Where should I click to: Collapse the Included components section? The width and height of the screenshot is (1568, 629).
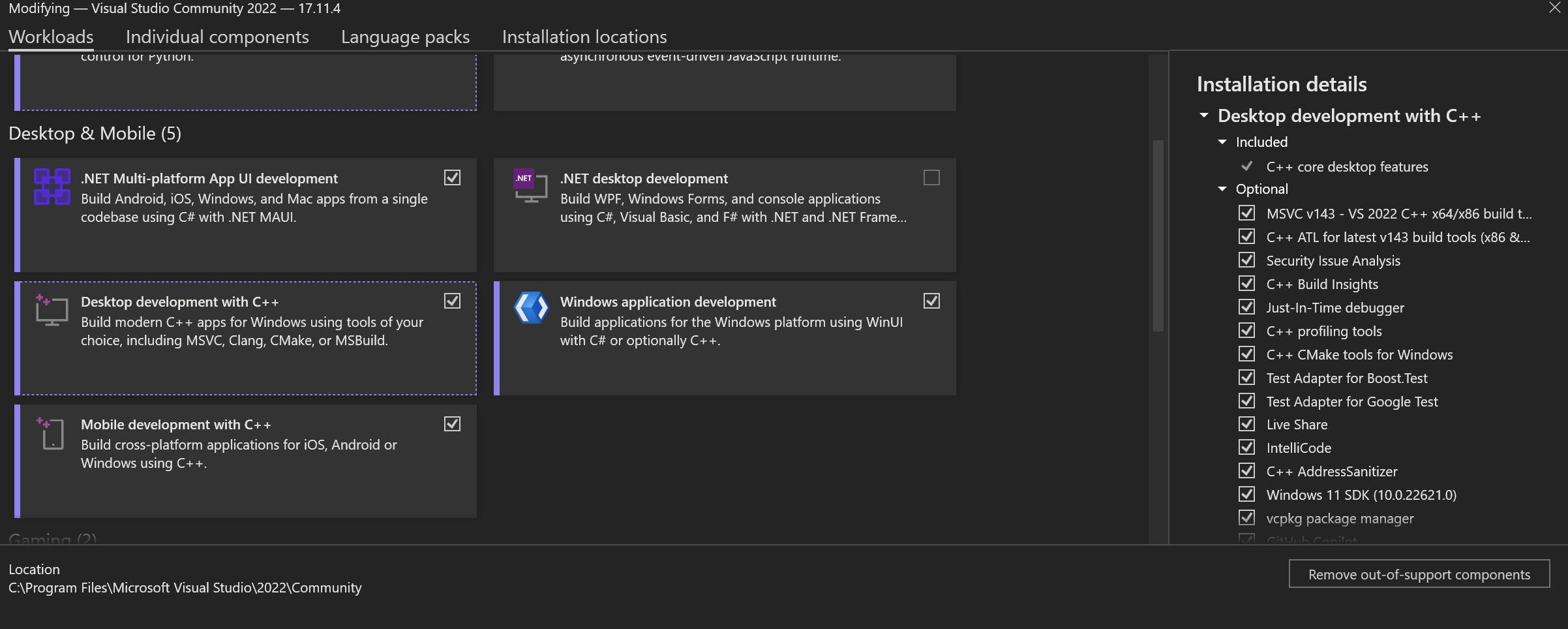(1222, 142)
